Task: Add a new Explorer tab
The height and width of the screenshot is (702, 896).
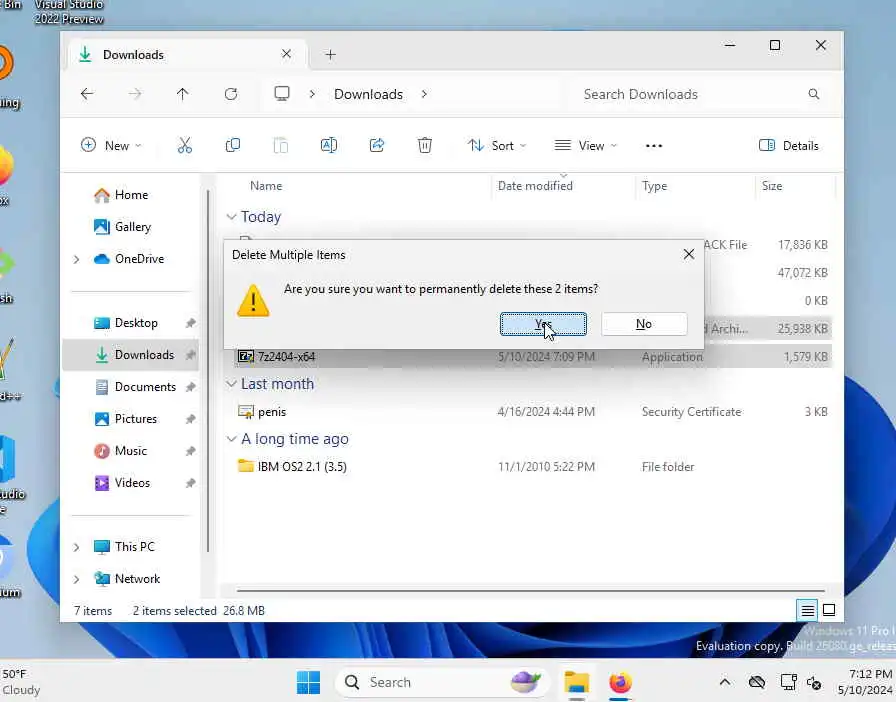Action: point(330,55)
